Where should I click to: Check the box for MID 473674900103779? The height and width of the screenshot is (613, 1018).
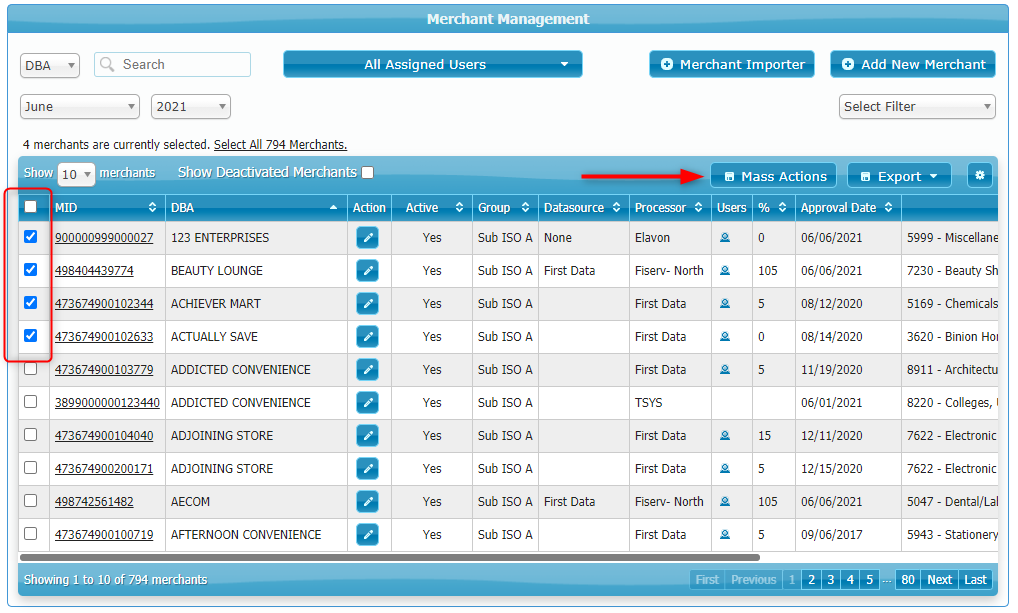coord(31,369)
